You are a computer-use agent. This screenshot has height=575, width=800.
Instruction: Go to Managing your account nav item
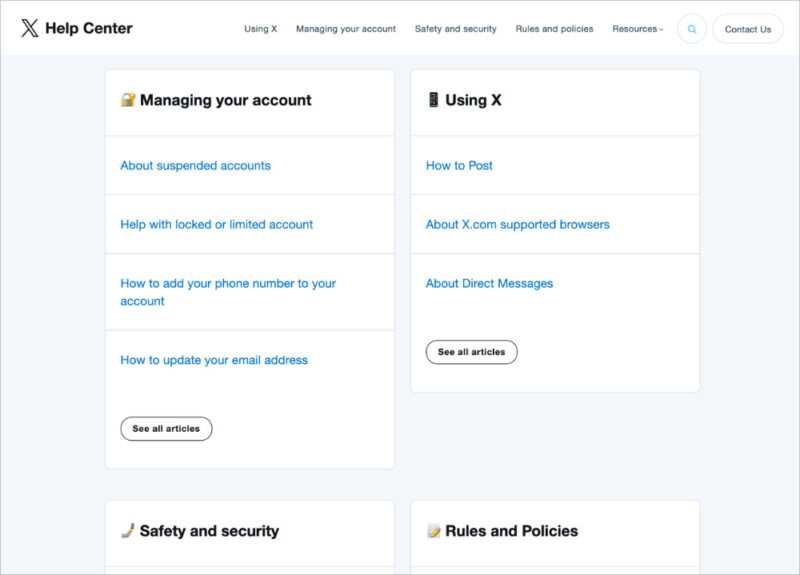[346, 29]
